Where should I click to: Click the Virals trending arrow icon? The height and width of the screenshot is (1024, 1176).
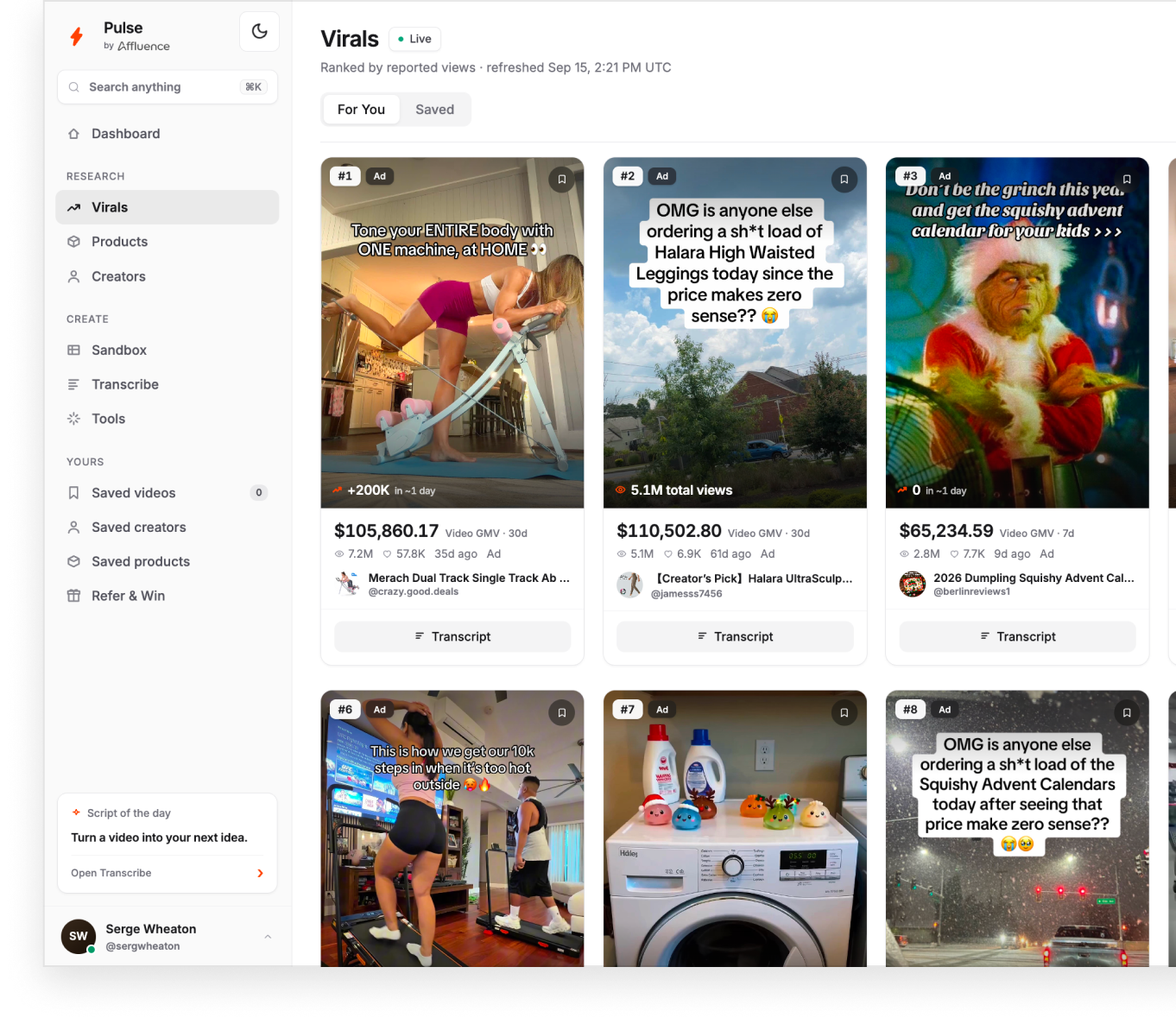pos(74,207)
